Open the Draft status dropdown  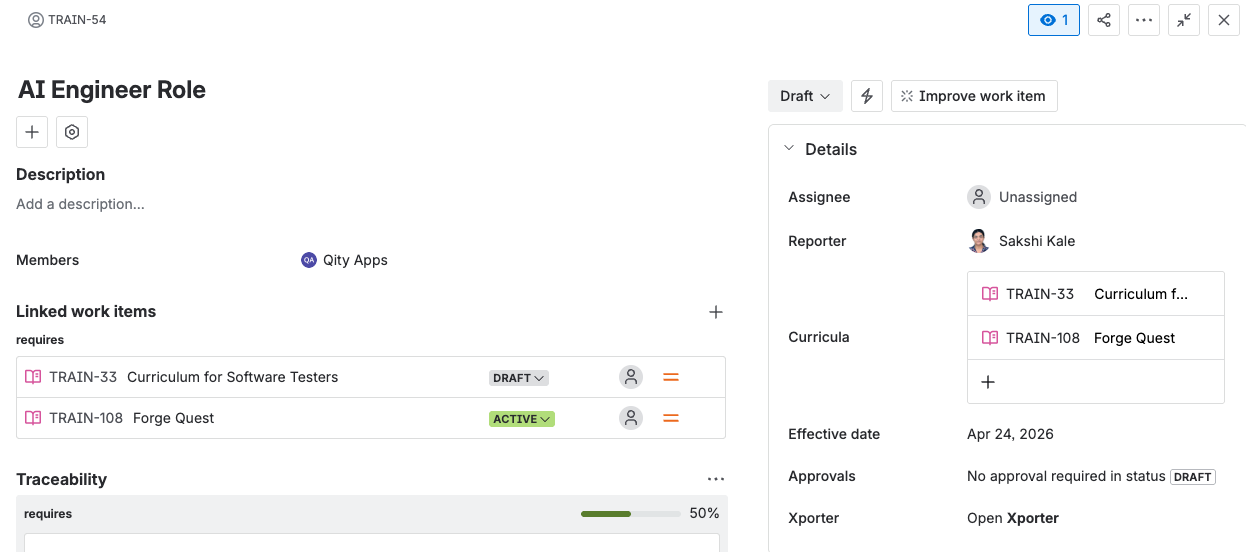coord(805,96)
